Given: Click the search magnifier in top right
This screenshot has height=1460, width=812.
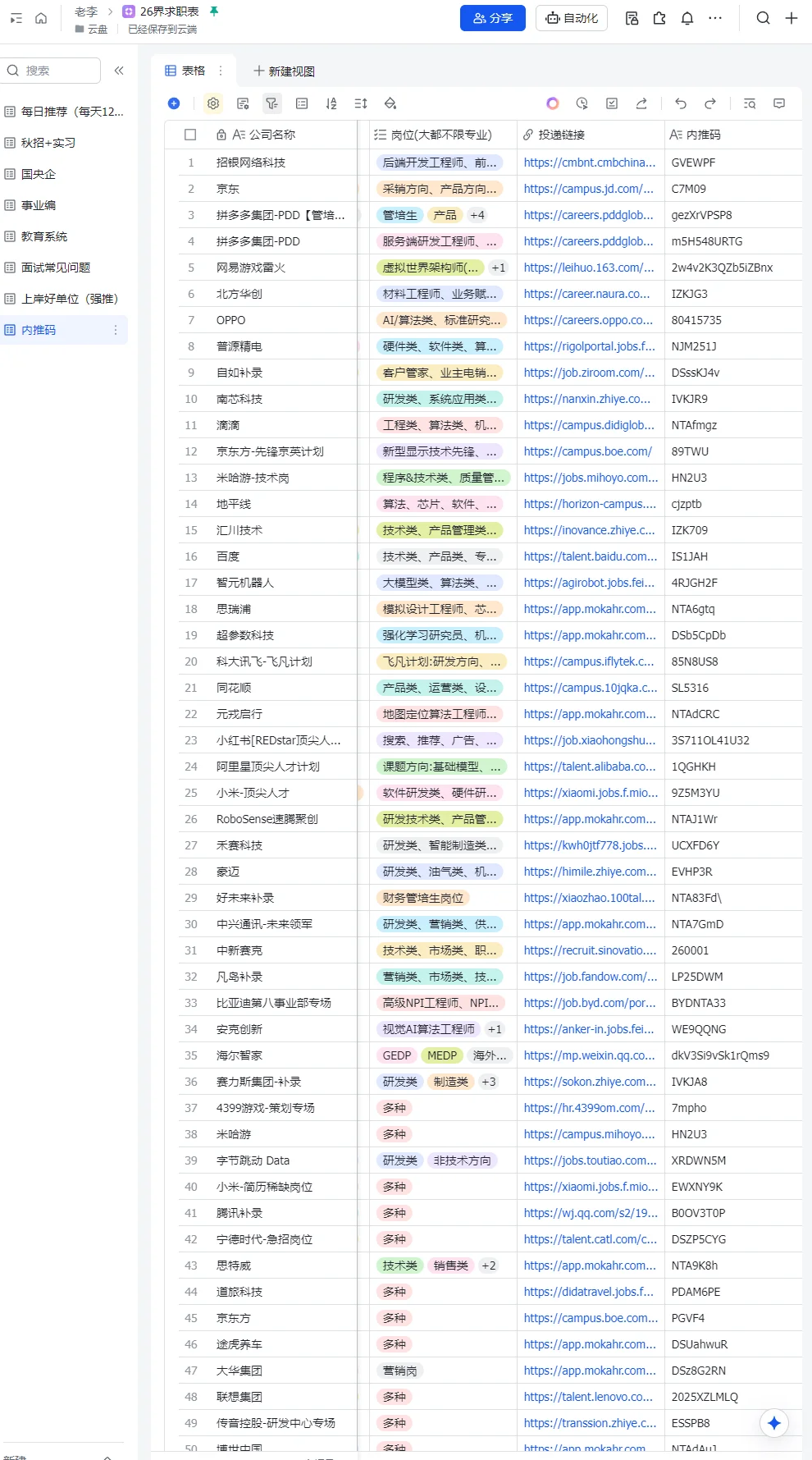Looking at the screenshot, I should click(x=763, y=18).
